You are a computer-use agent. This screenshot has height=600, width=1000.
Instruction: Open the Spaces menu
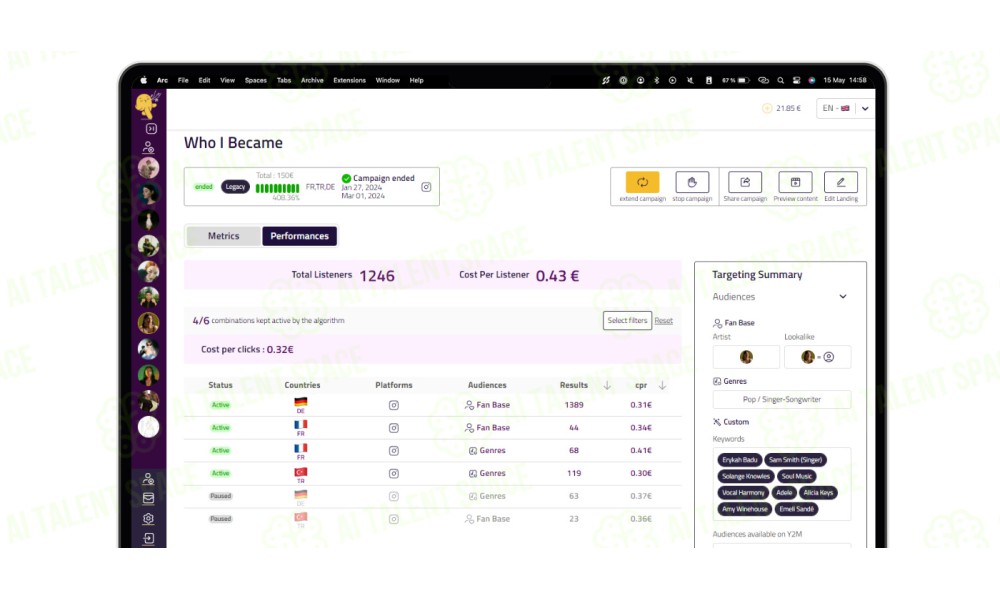click(256, 80)
